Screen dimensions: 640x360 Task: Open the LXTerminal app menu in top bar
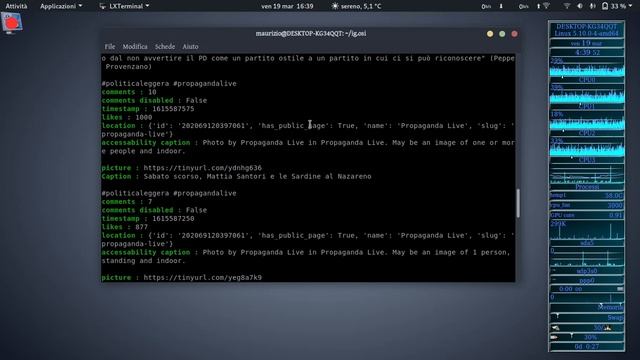click(x=124, y=6)
